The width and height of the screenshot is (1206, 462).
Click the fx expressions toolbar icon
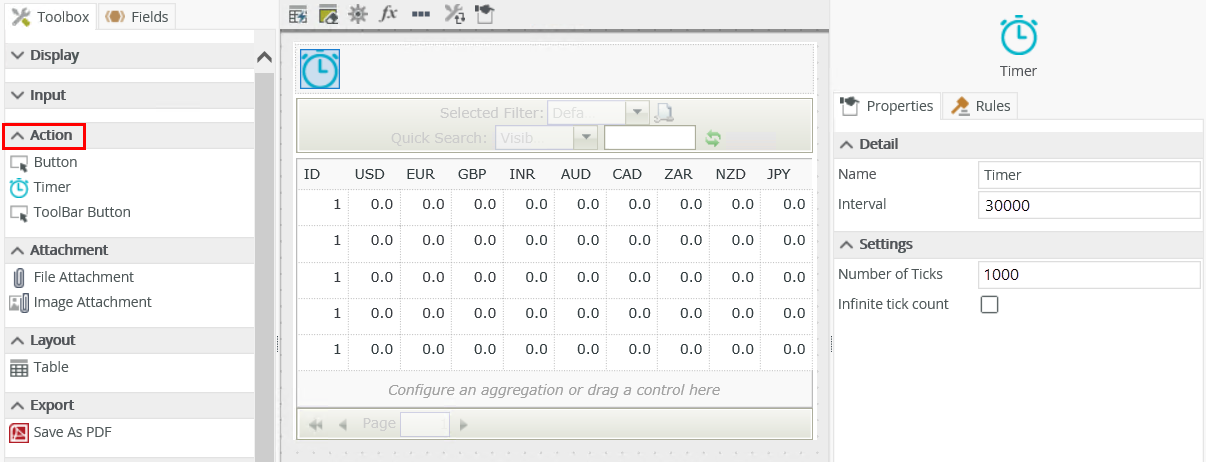tap(389, 14)
